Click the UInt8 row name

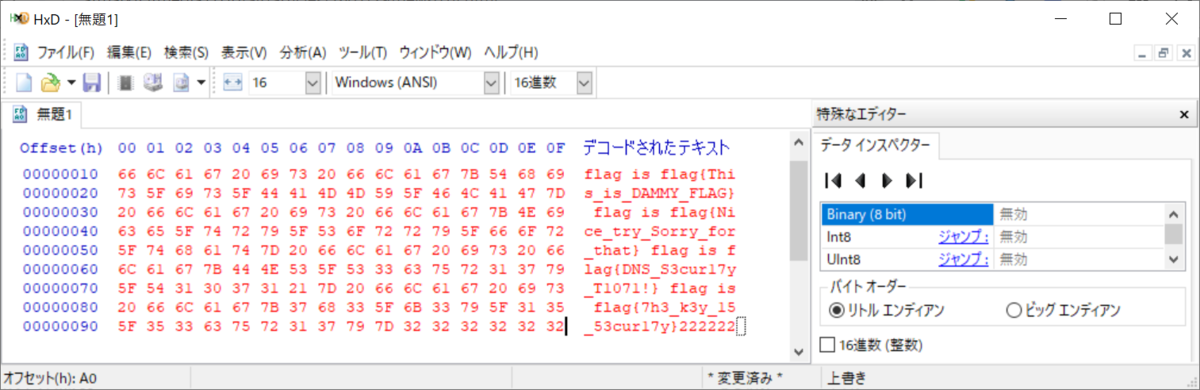point(844,259)
